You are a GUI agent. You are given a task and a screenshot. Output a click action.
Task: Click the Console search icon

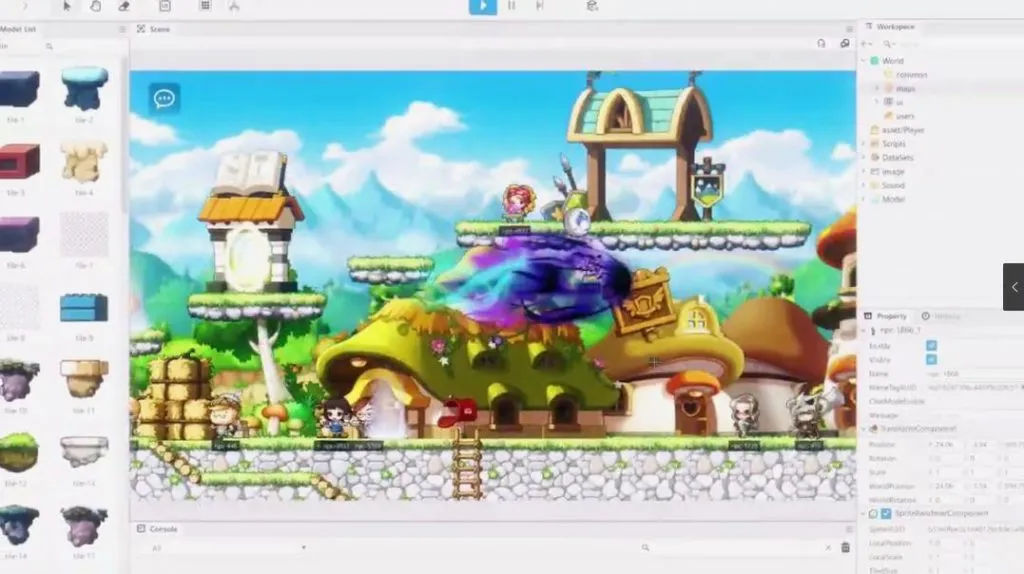click(x=645, y=548)
